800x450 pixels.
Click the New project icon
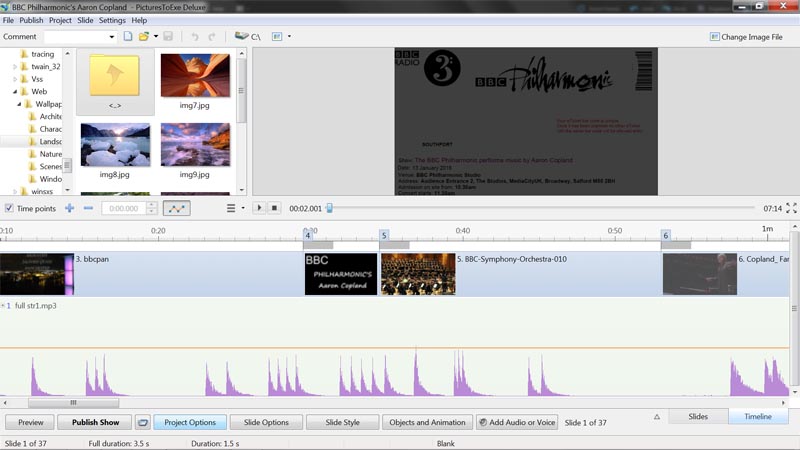(x=128, y=36)
